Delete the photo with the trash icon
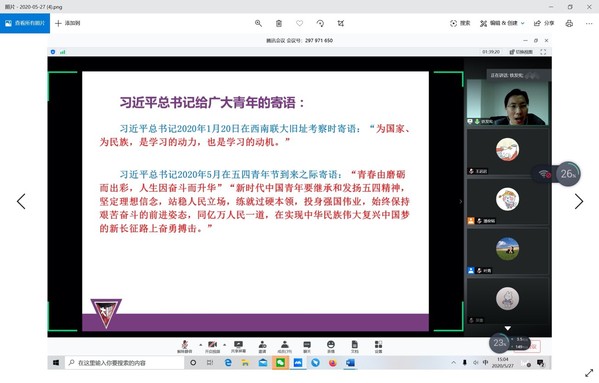 tap(279, 23)
